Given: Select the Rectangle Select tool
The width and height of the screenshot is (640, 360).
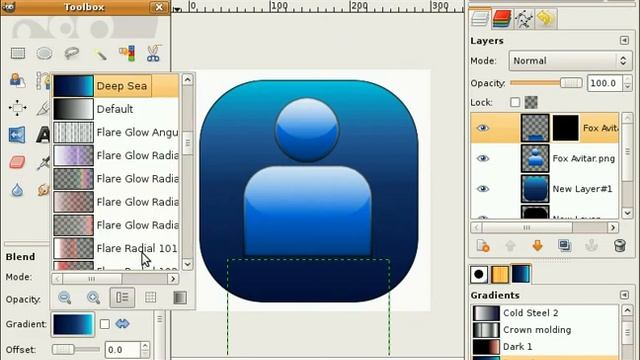Looking at the screenshot, I should [18, 53].
